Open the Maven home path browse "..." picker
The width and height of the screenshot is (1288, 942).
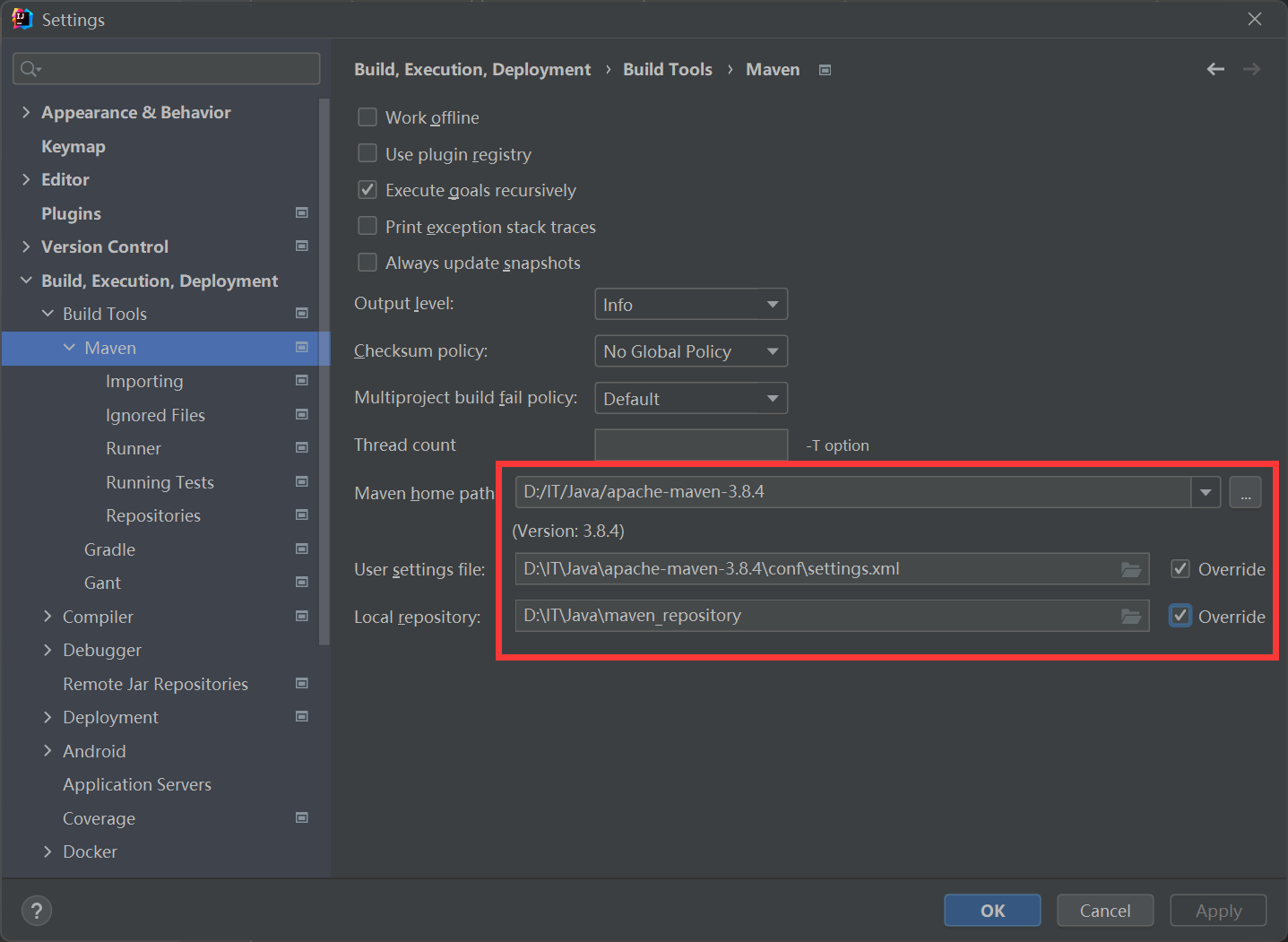[1245, 491]
